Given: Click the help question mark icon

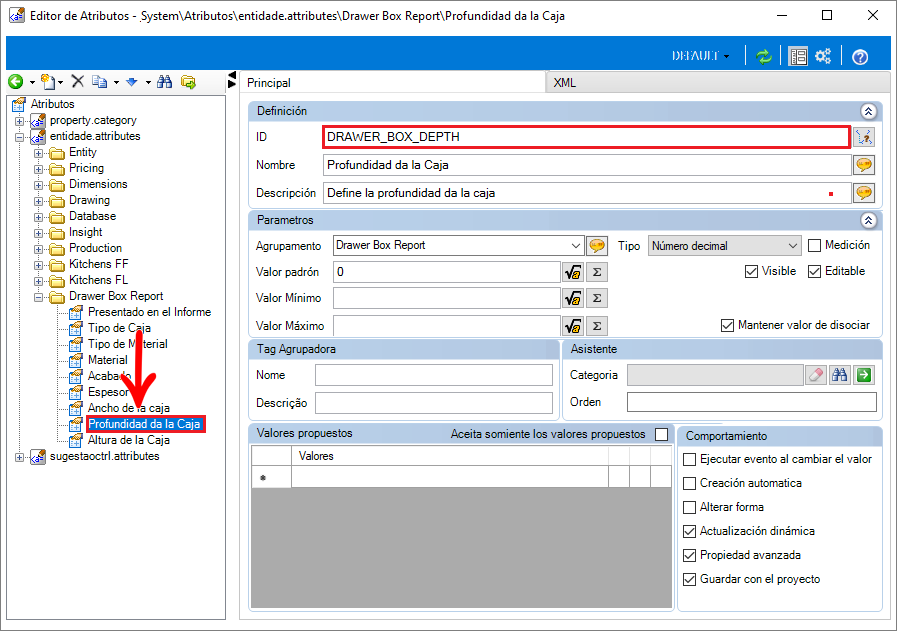Looking at the screenshot, I should [x=860, y=57].
